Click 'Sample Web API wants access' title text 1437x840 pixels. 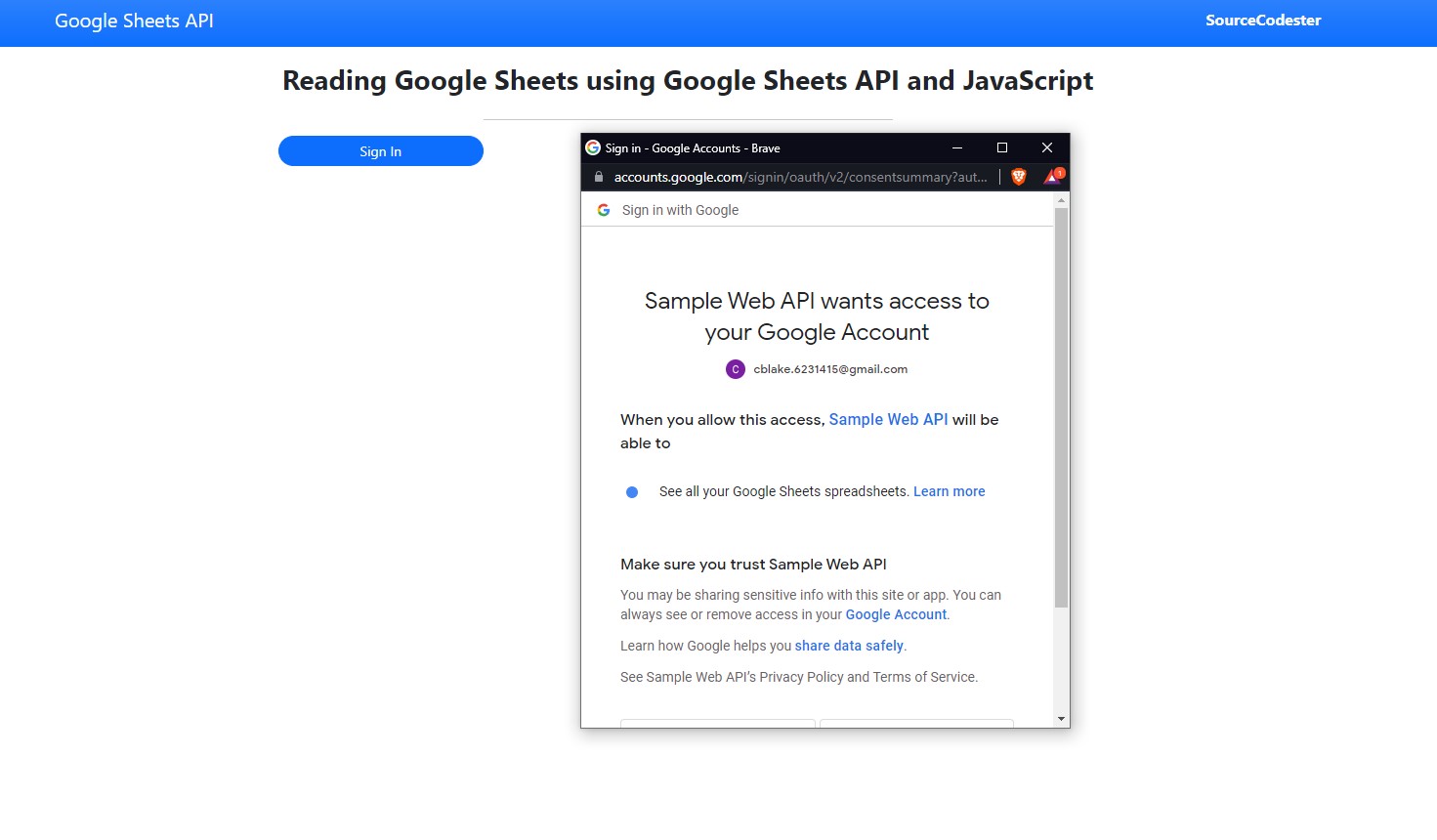[817, 316]
